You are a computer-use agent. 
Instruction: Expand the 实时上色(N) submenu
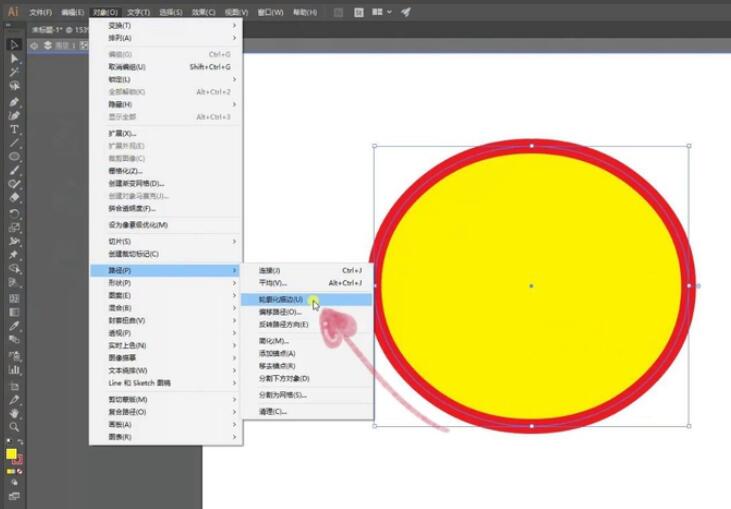(x=166, y=345)
